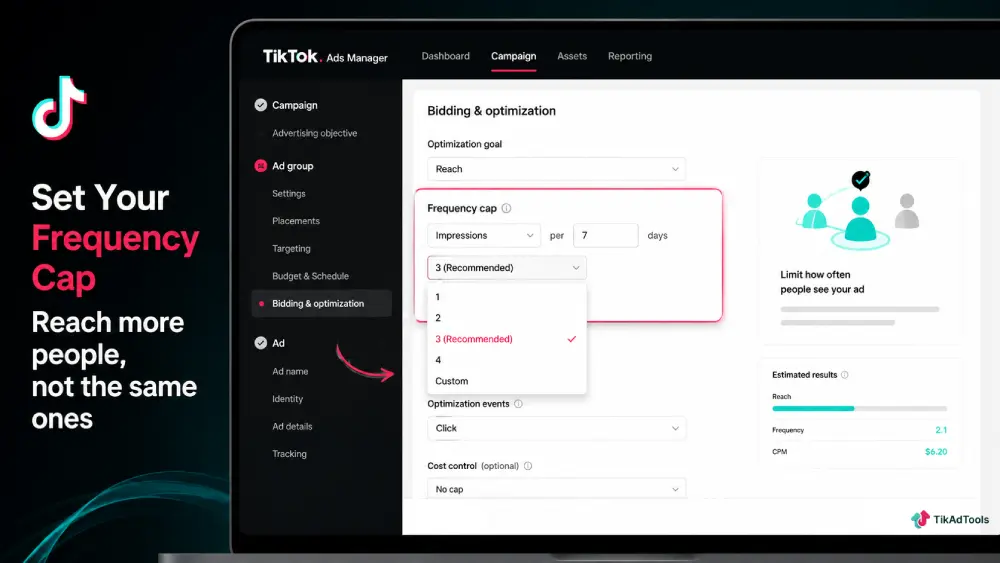Go to the Ad section in sidebar

tap(278, 343)
